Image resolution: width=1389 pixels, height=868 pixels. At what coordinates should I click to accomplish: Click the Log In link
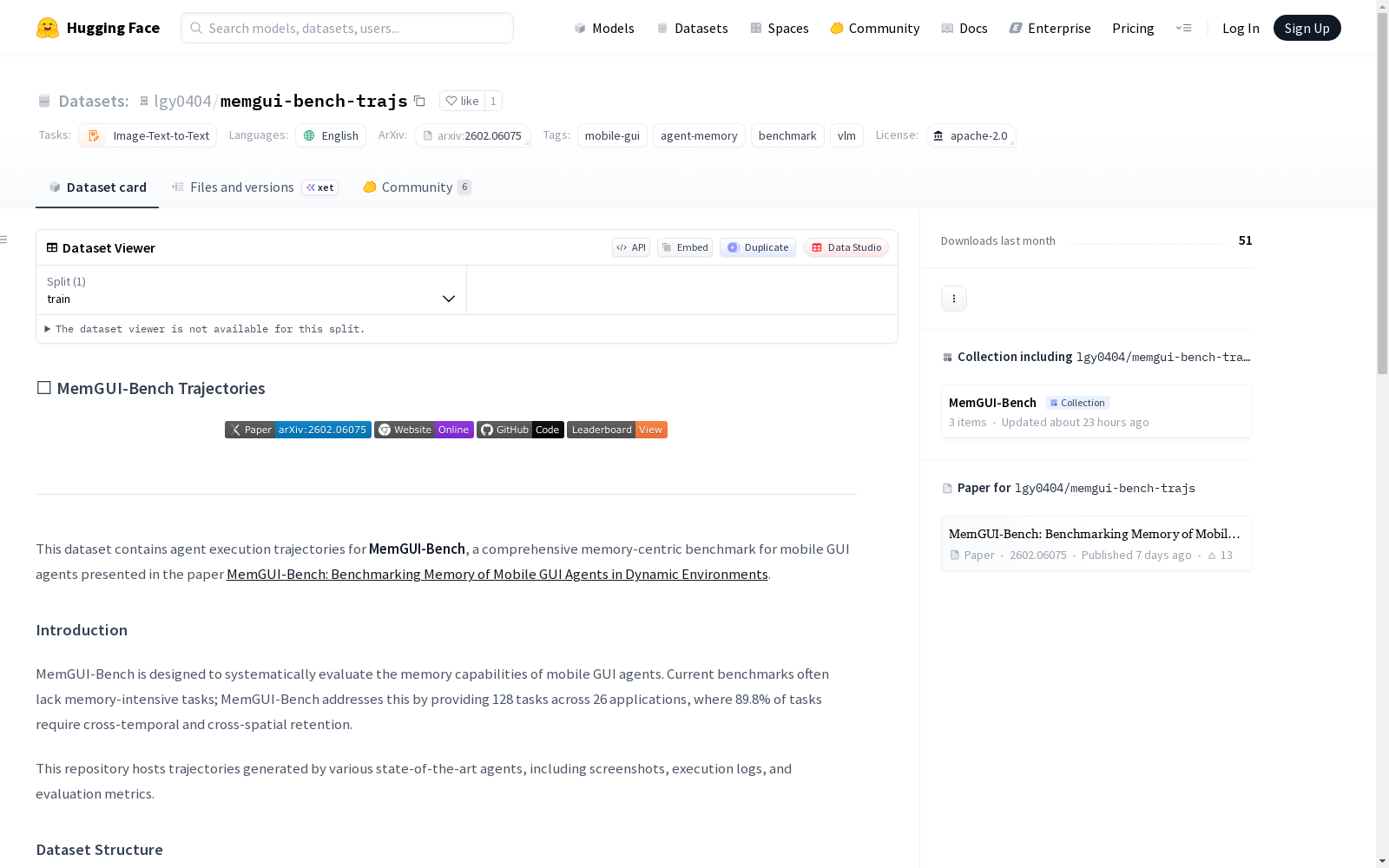point(1241,28)
